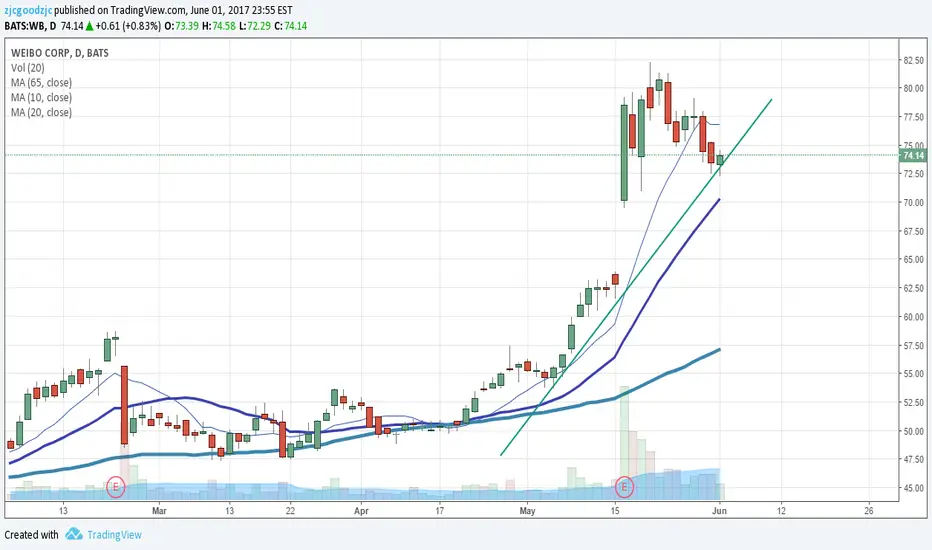Screen dimensions: 932x550
Task: Click the May date axis label
Action: click(x=527, y=510)
